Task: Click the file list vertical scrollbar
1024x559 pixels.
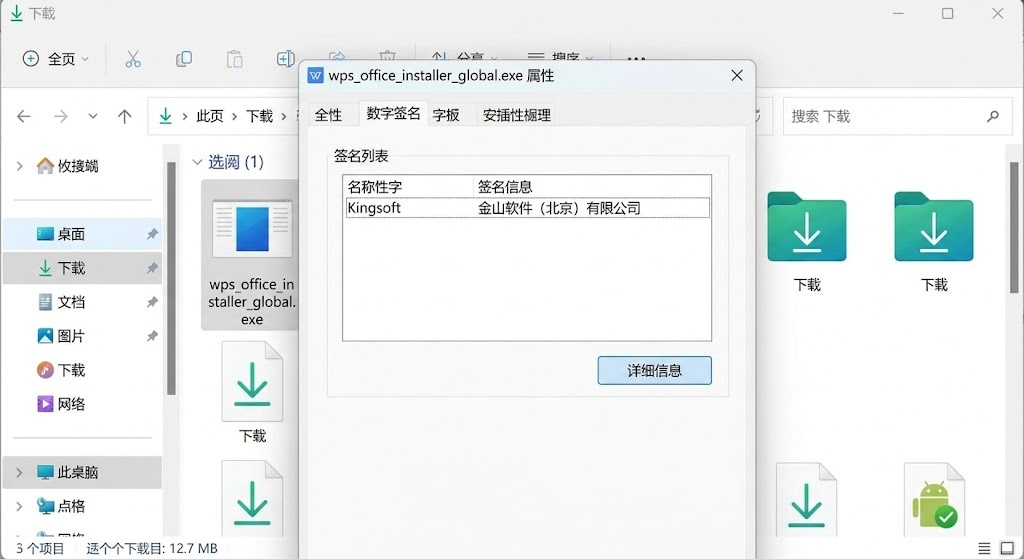Action: 1014,227
